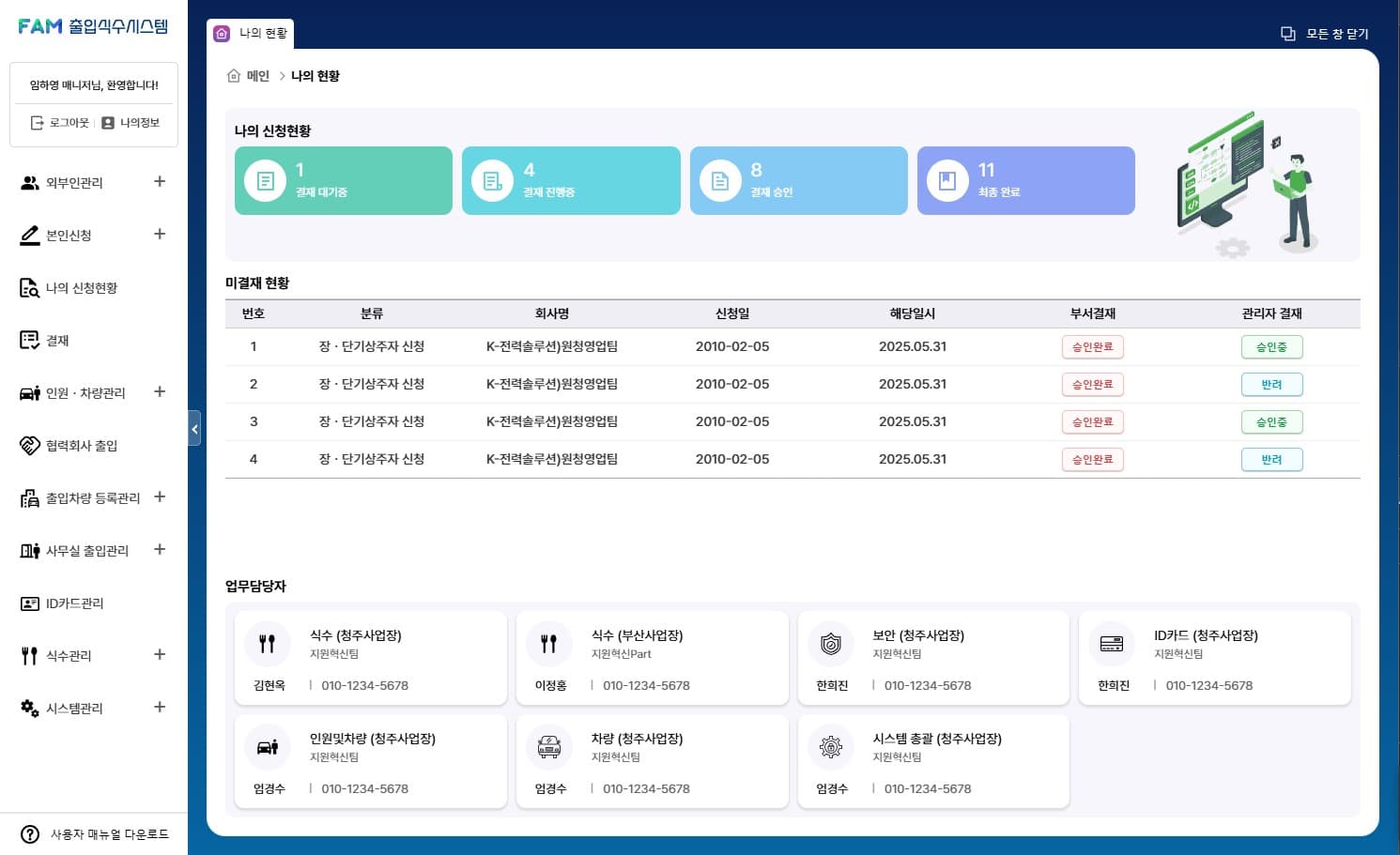Click 인원및차량 (청주사업장) car icon

268,747
